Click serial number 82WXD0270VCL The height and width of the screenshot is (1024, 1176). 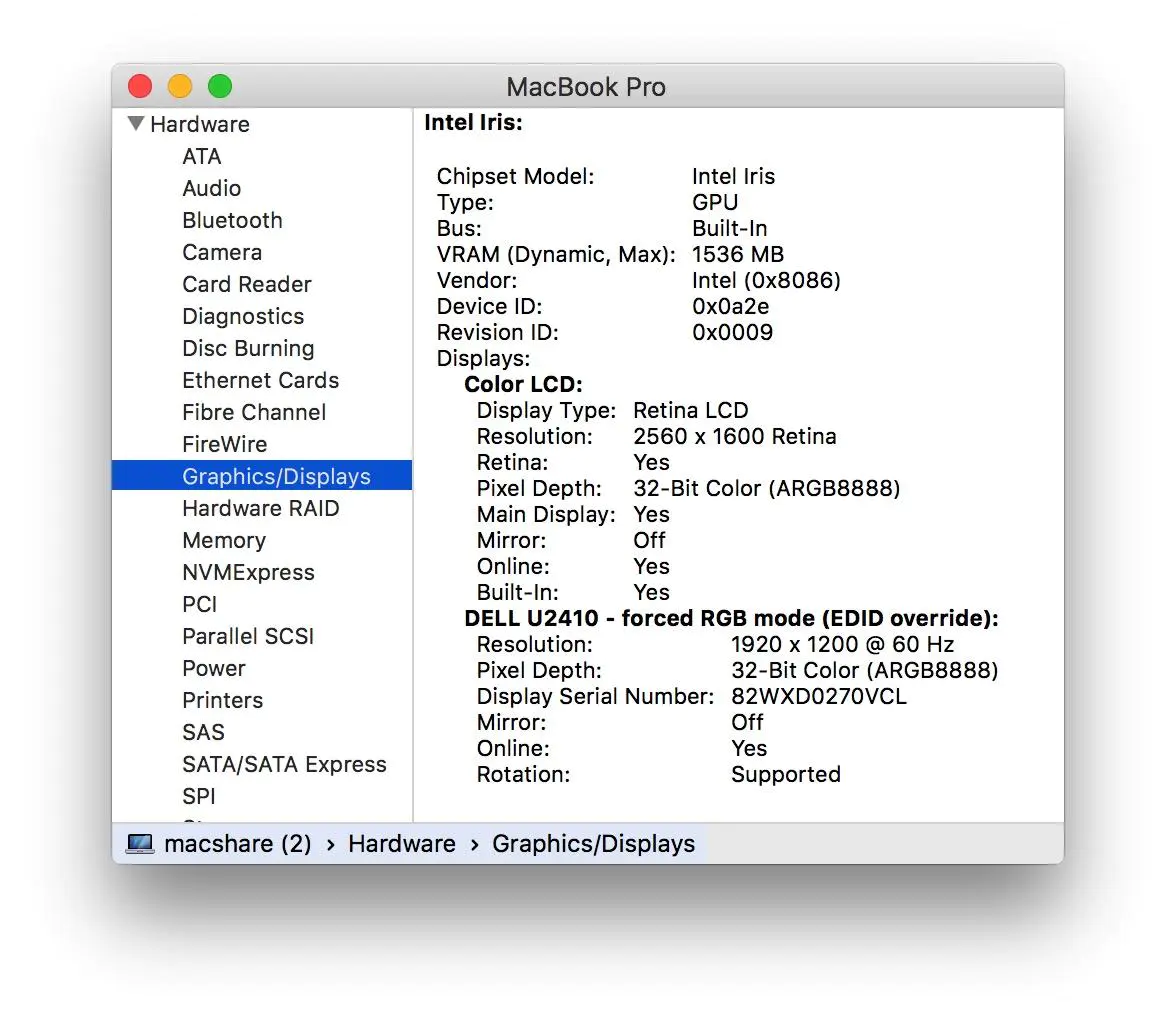click(819, 697)
